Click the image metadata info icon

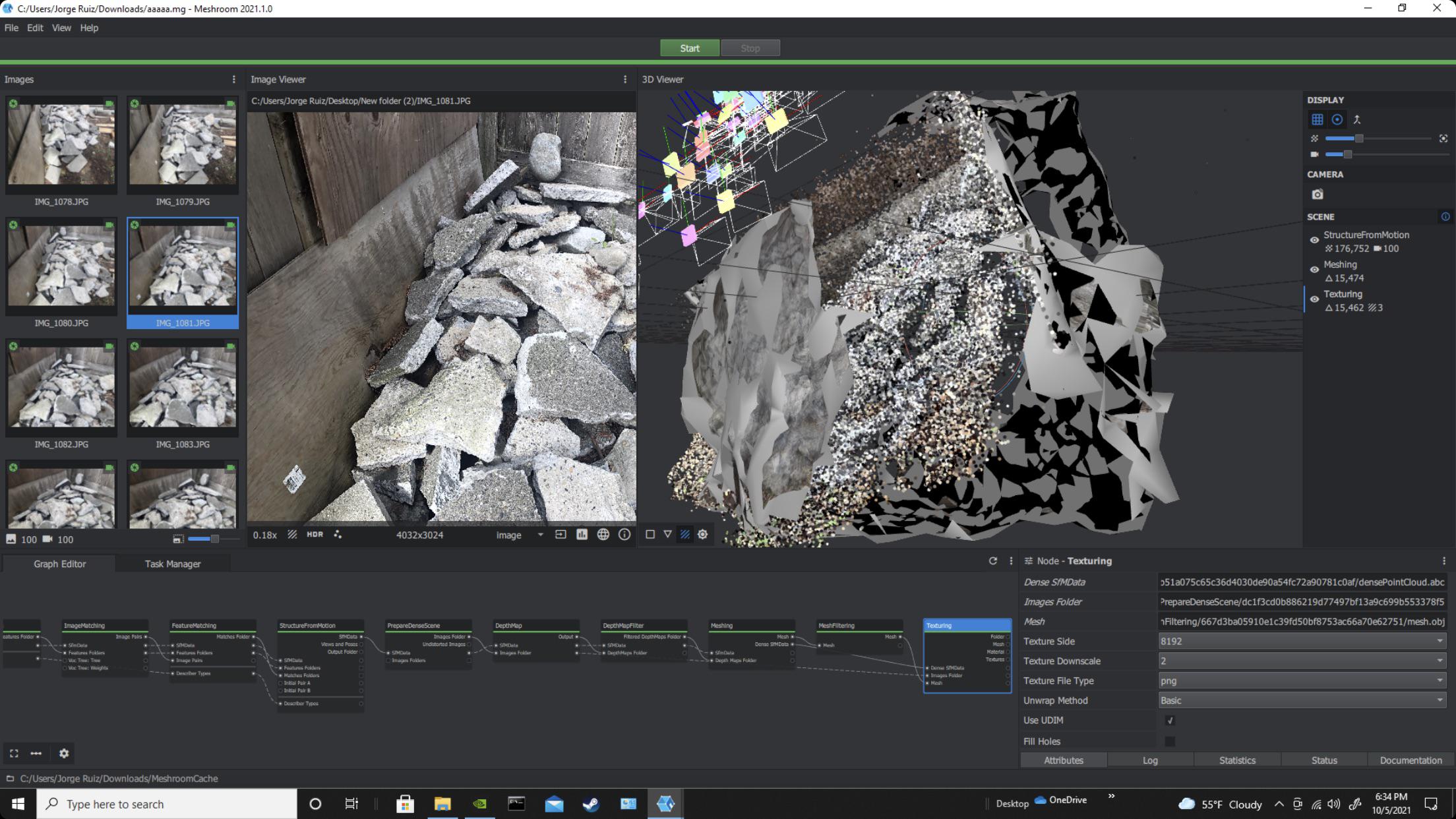point(624,535)
